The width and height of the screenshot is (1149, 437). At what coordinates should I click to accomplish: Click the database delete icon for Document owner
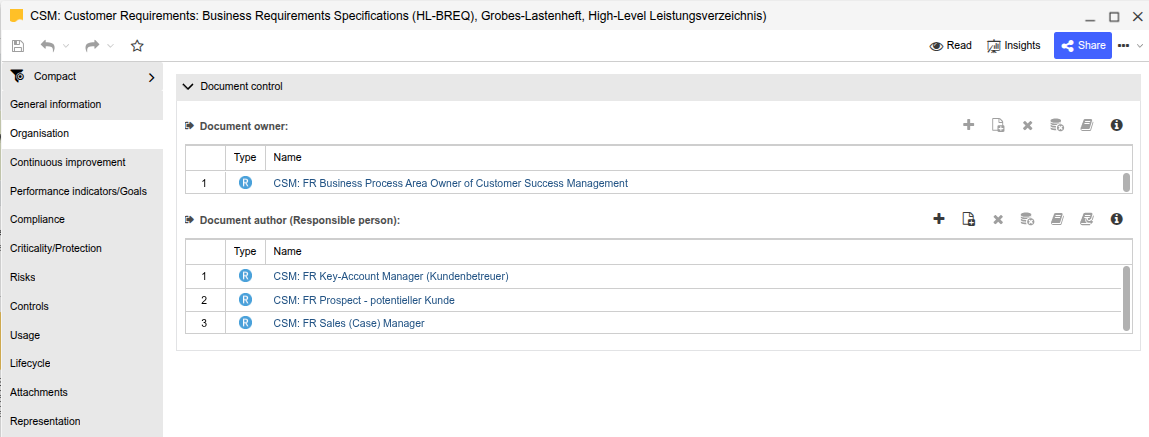tap(1057, 125)
